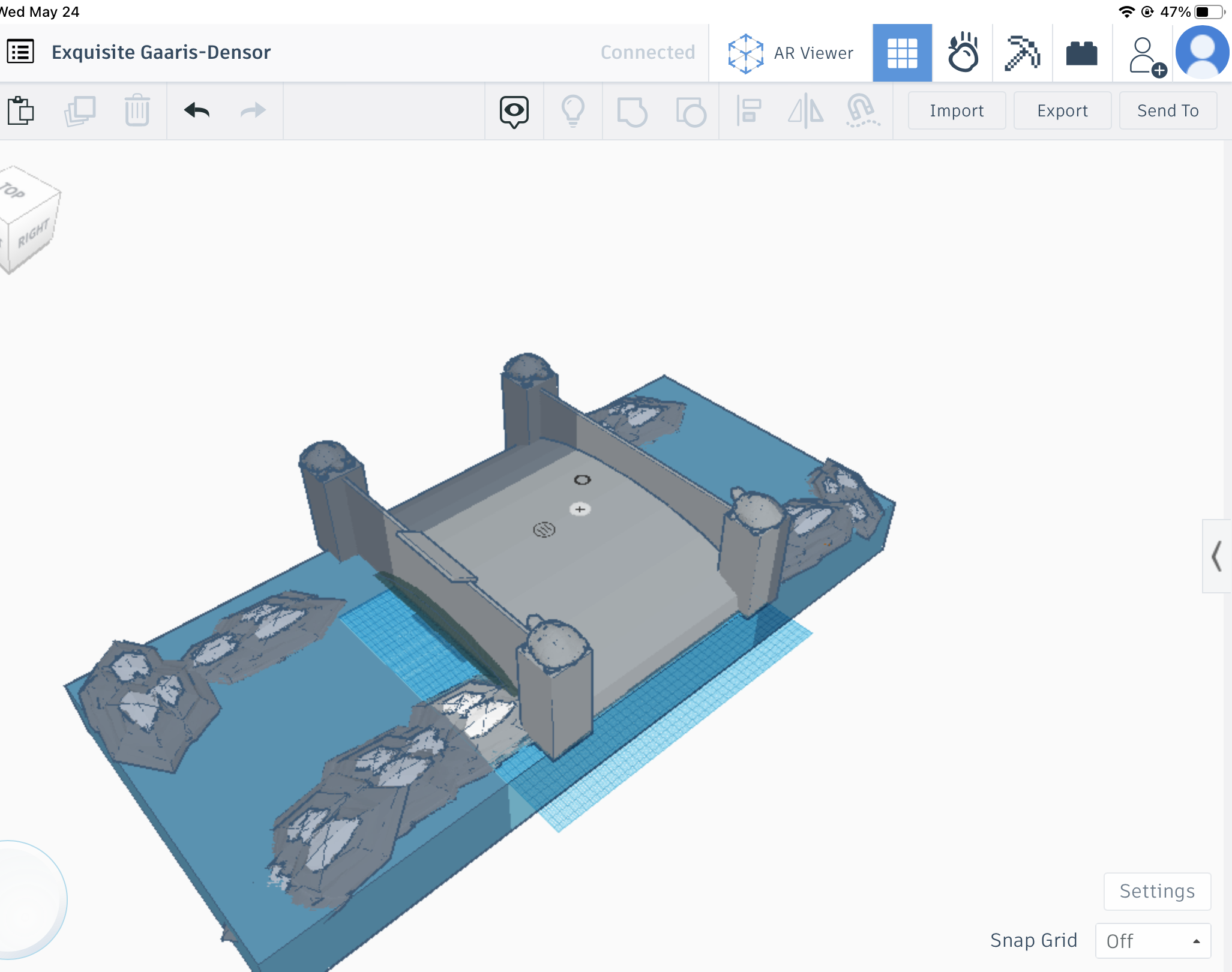
Task: Toggle the 3D design grid view
Action: coord(902,53)
